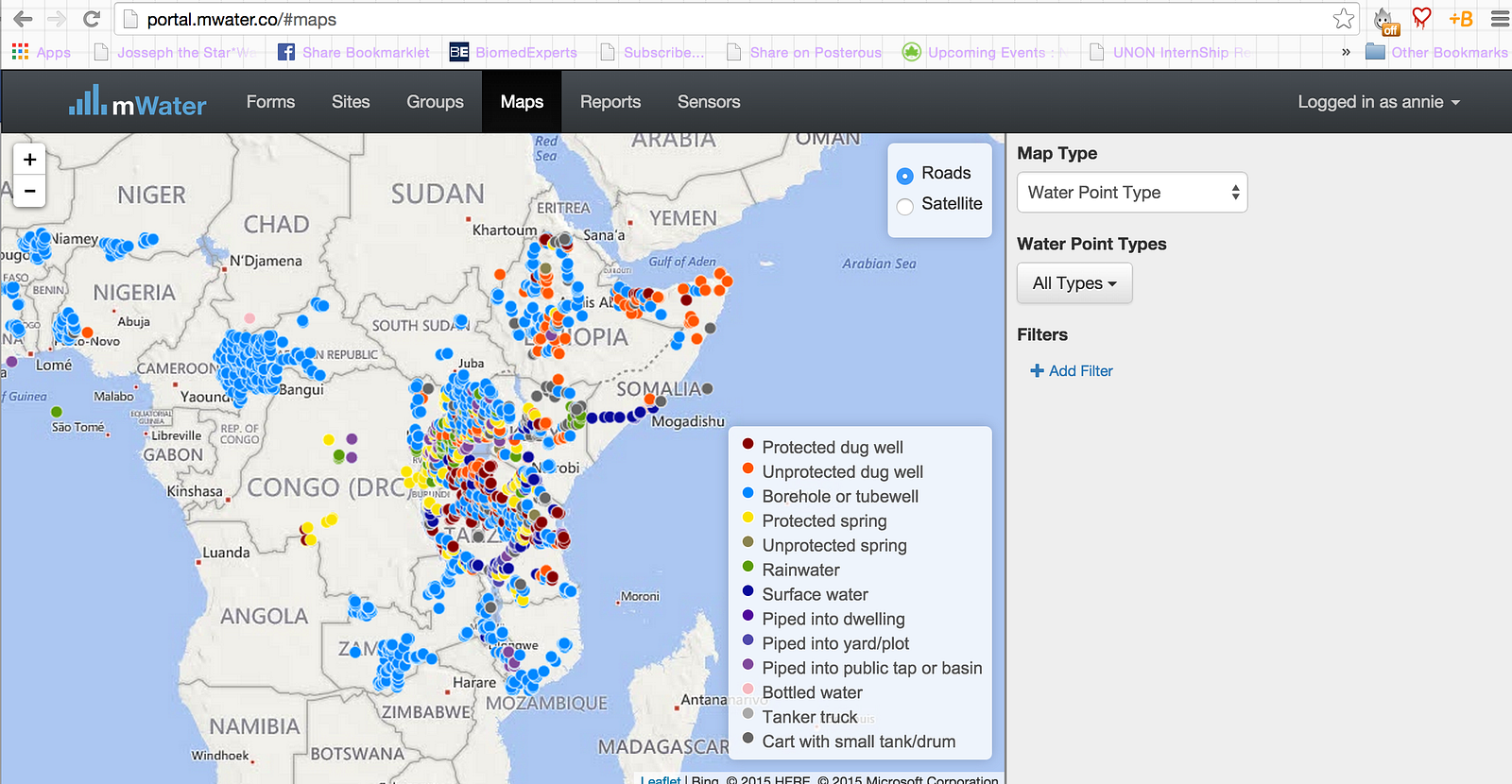
Task: Click the browser back arrow
Action: (x=23, y=19)
